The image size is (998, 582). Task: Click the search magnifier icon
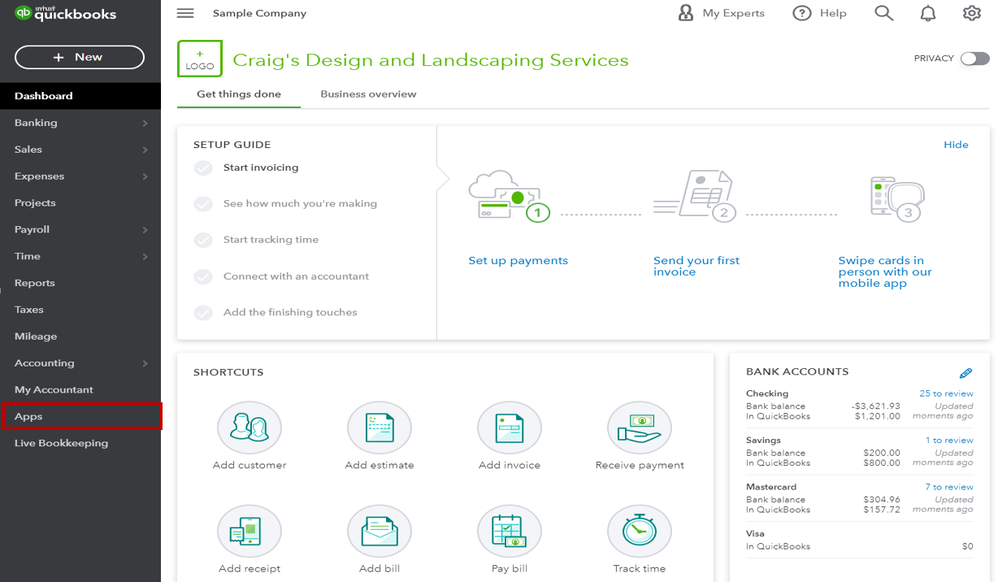(x=883, y=13)
